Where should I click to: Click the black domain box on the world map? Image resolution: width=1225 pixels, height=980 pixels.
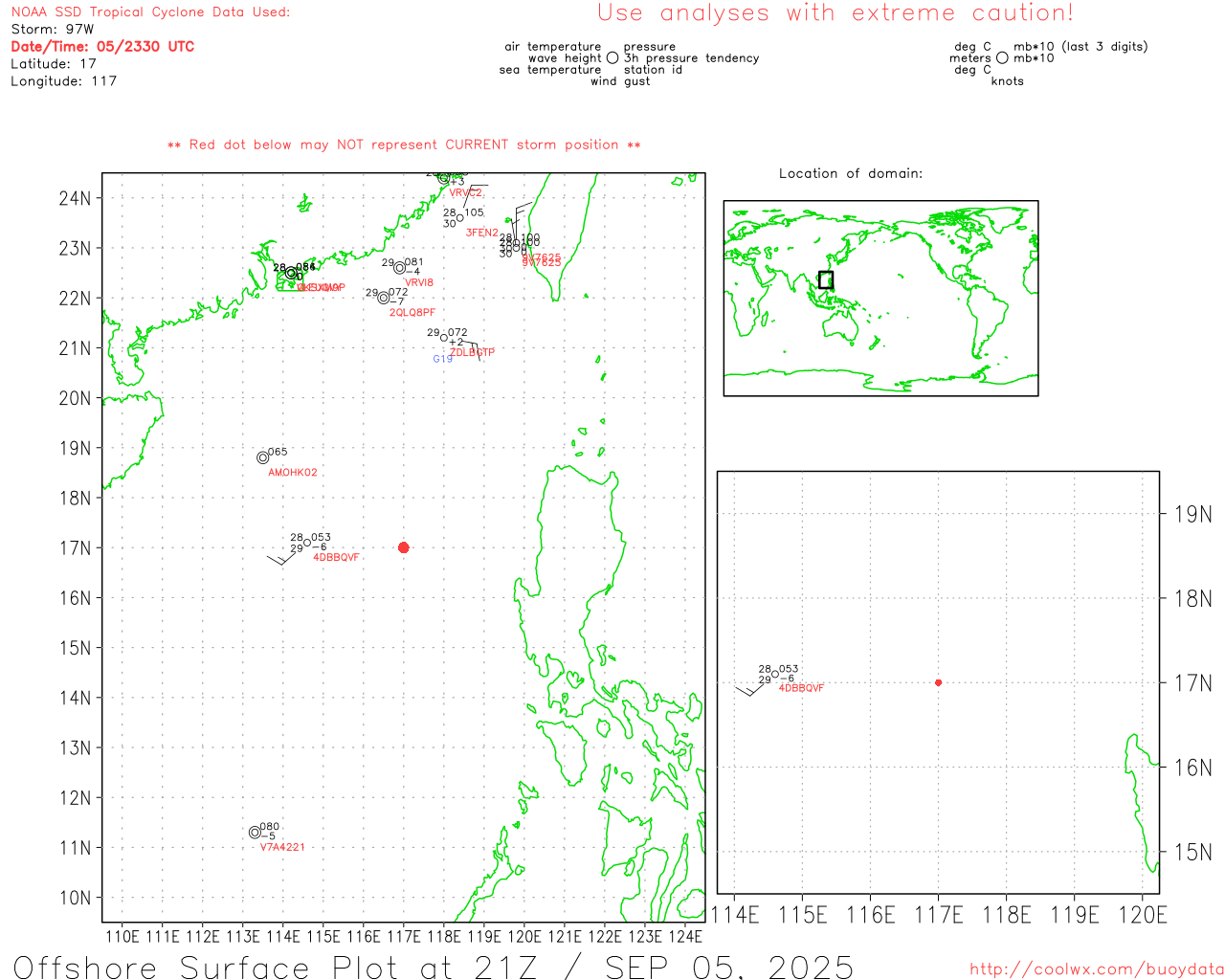pos(826,279)
